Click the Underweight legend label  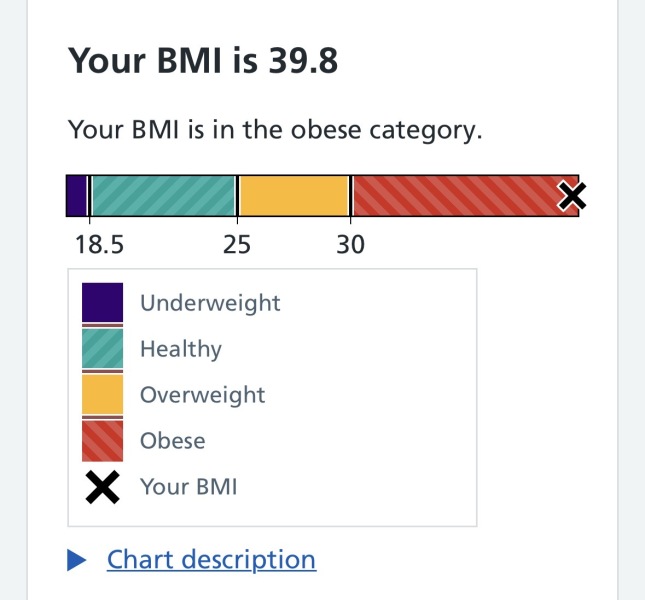click(x=210, y=303)
